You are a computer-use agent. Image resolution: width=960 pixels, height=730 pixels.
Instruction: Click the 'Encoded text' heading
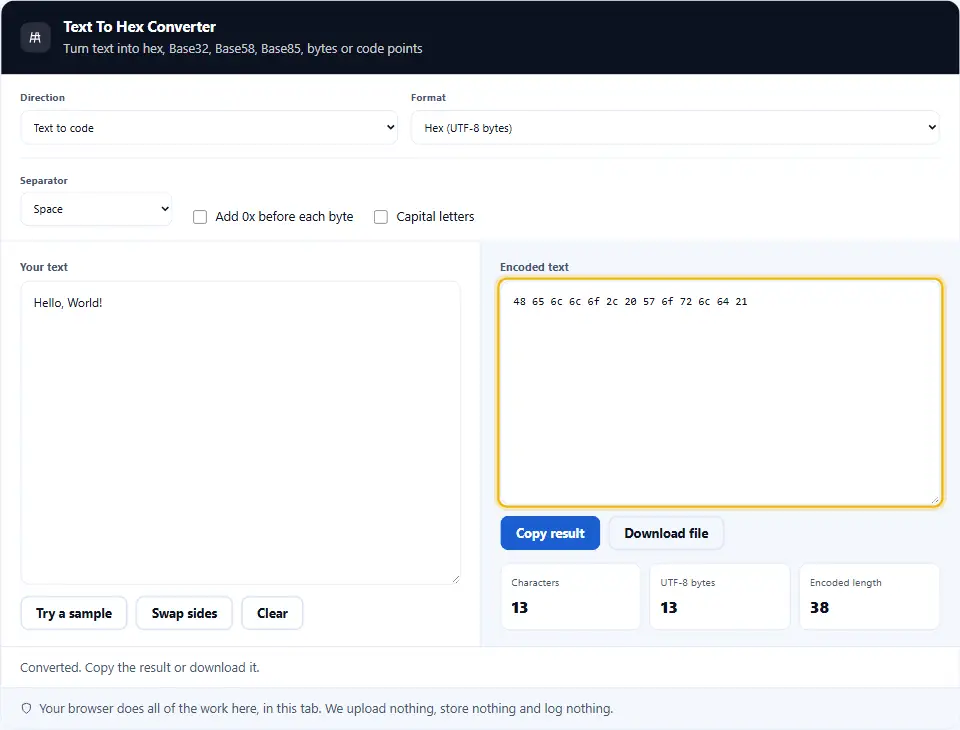tap(534, 267)
